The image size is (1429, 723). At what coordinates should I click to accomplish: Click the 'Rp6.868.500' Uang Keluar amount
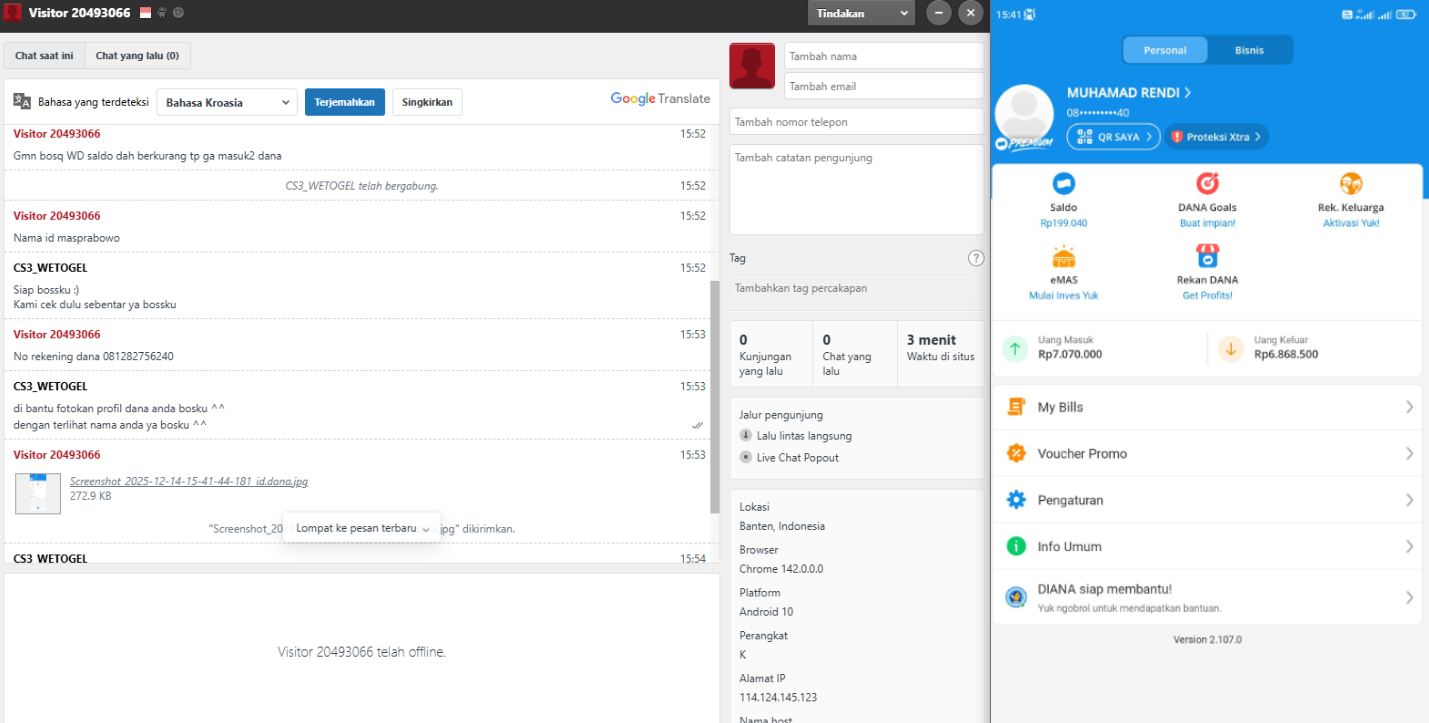[x=1286, y=354]
